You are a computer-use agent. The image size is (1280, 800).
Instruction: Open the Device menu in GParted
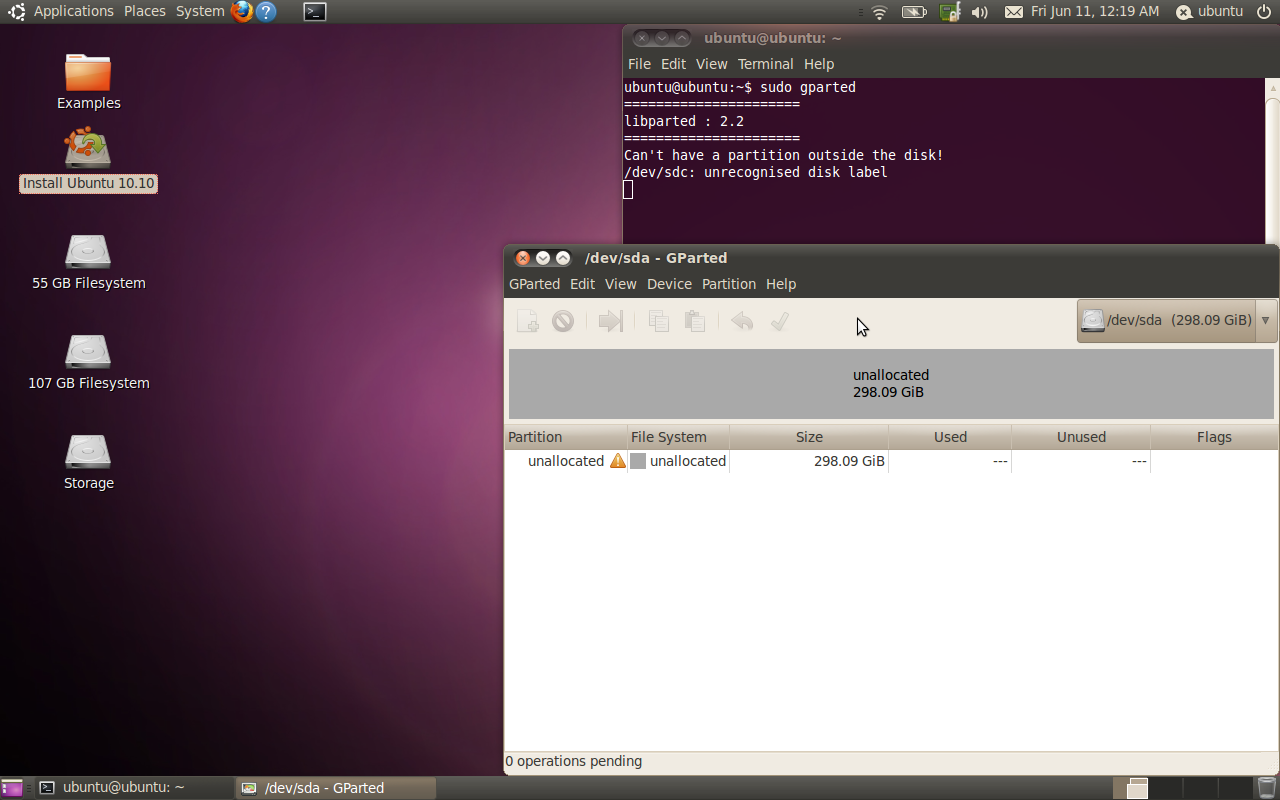(x=669, y=284)
